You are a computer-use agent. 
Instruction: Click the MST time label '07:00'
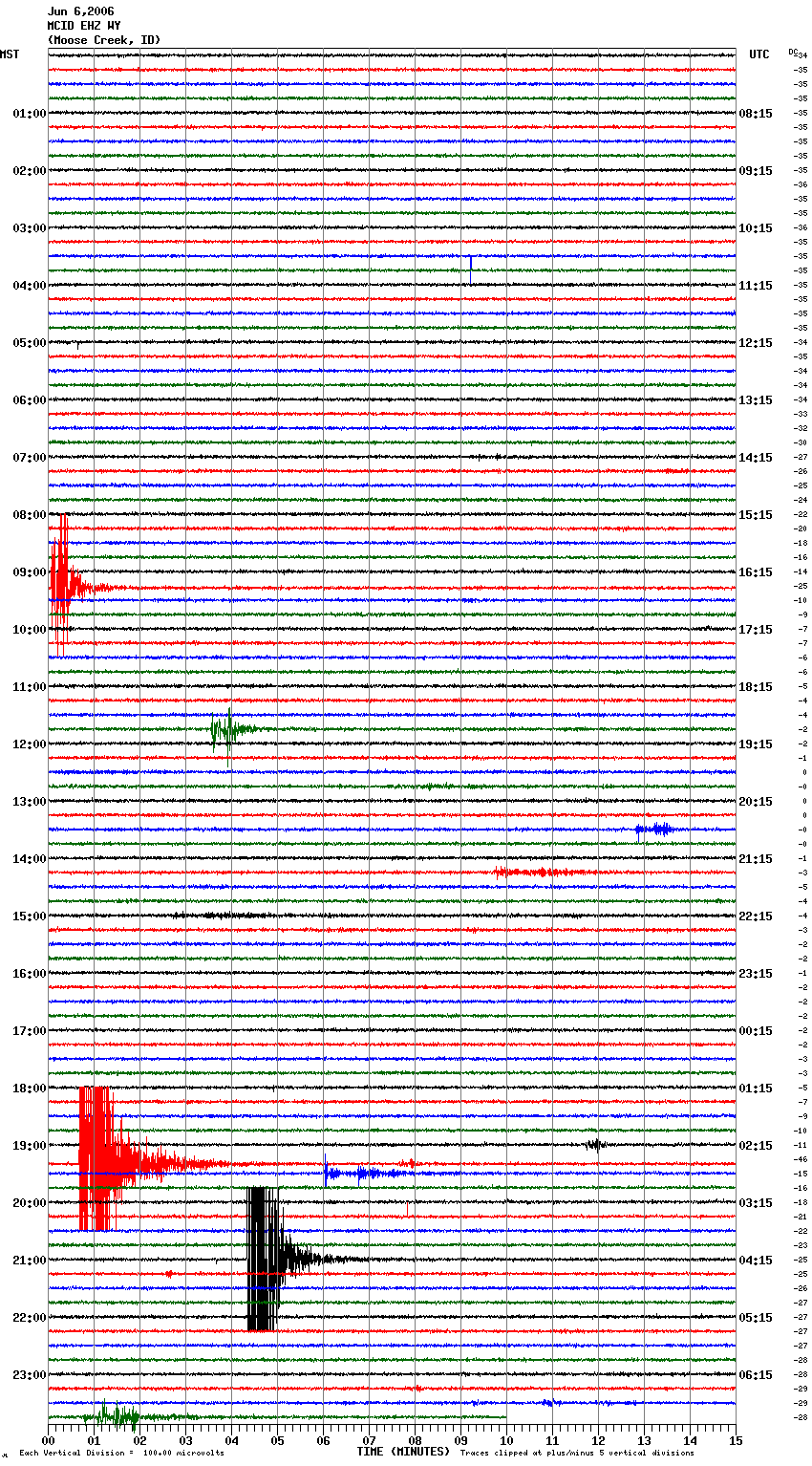[30, 458]
